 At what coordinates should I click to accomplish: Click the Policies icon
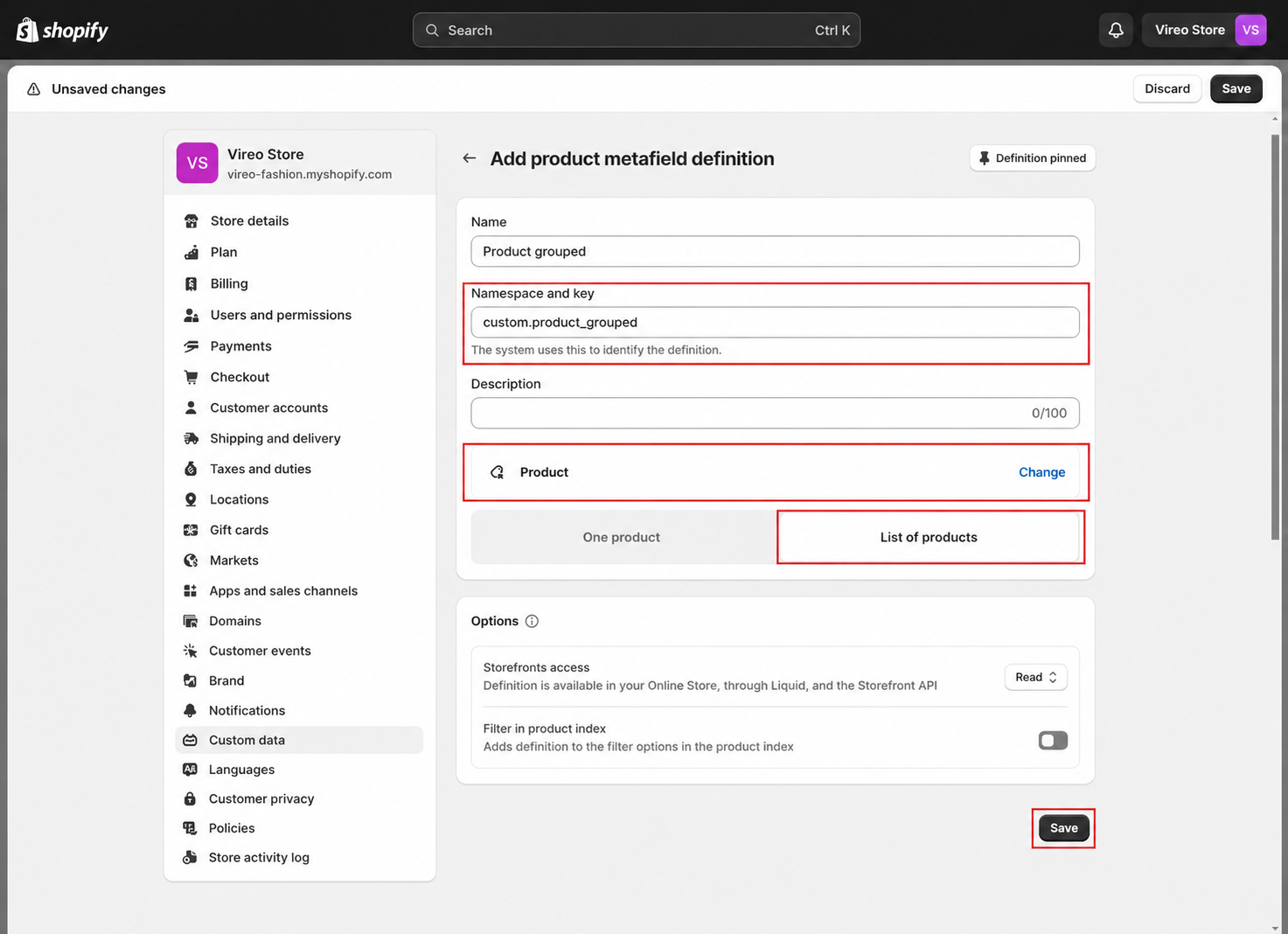coord(190,828)
